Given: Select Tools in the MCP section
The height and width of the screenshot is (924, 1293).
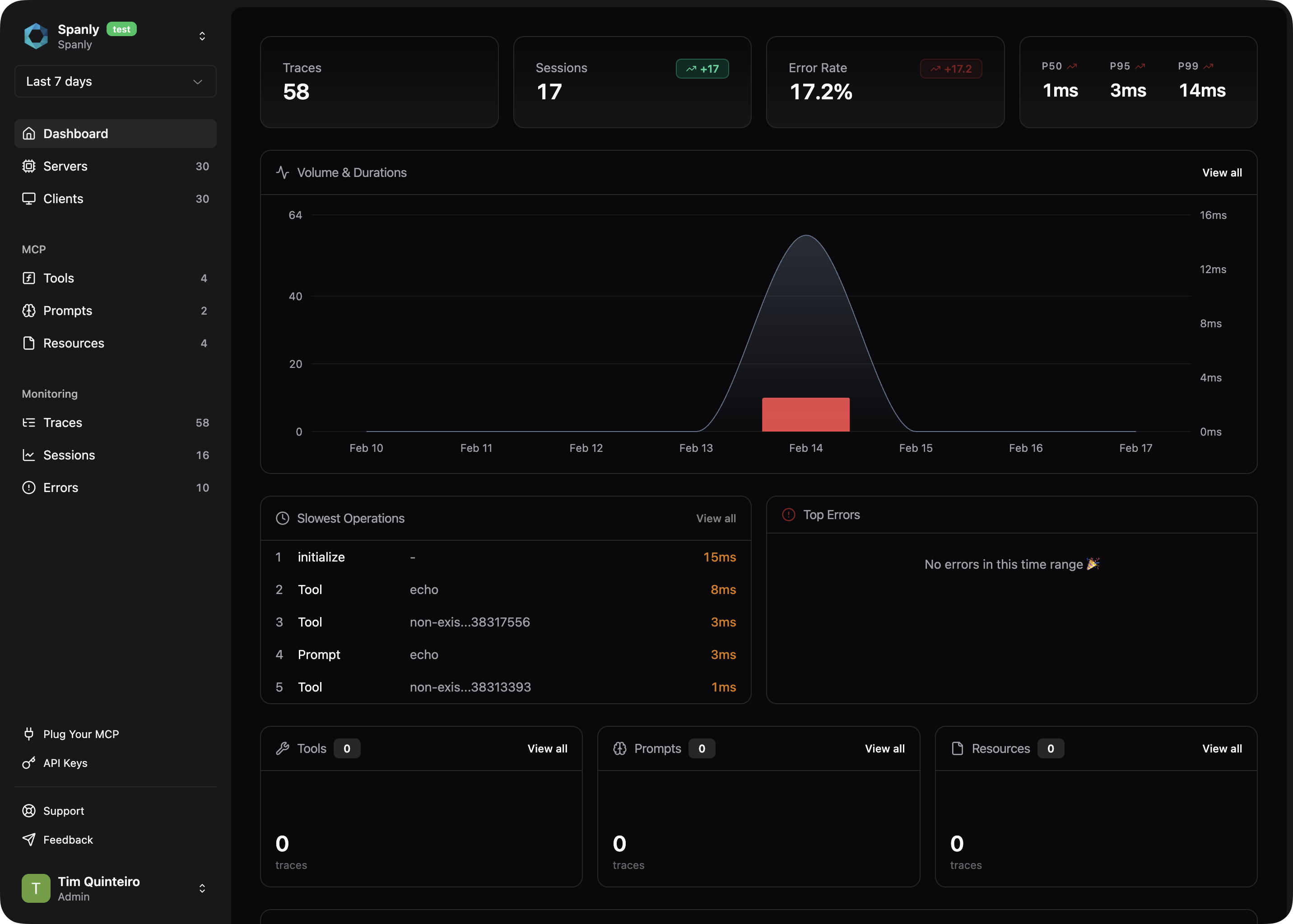Looking at the screenshot, I should (x=59, y=278).
